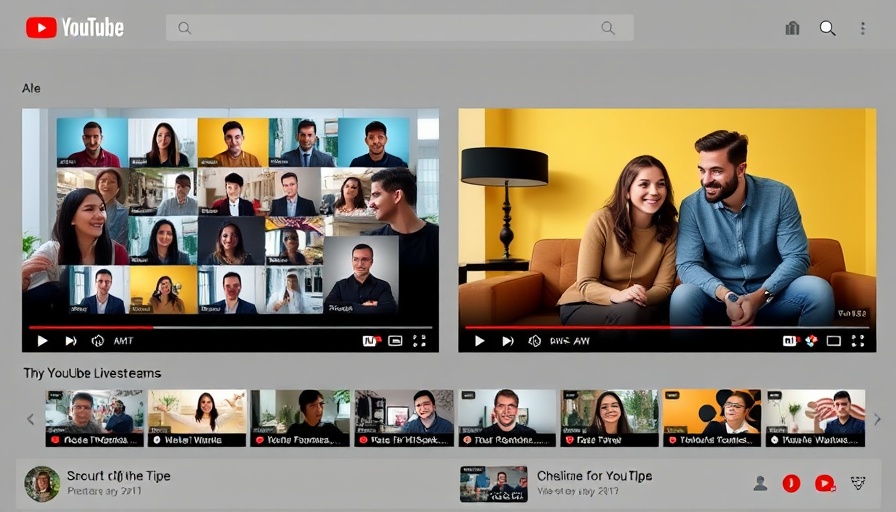The height and width of the screenshot is (512, 896).
Task: Mute the left video player volume
Action: (97, 341)
